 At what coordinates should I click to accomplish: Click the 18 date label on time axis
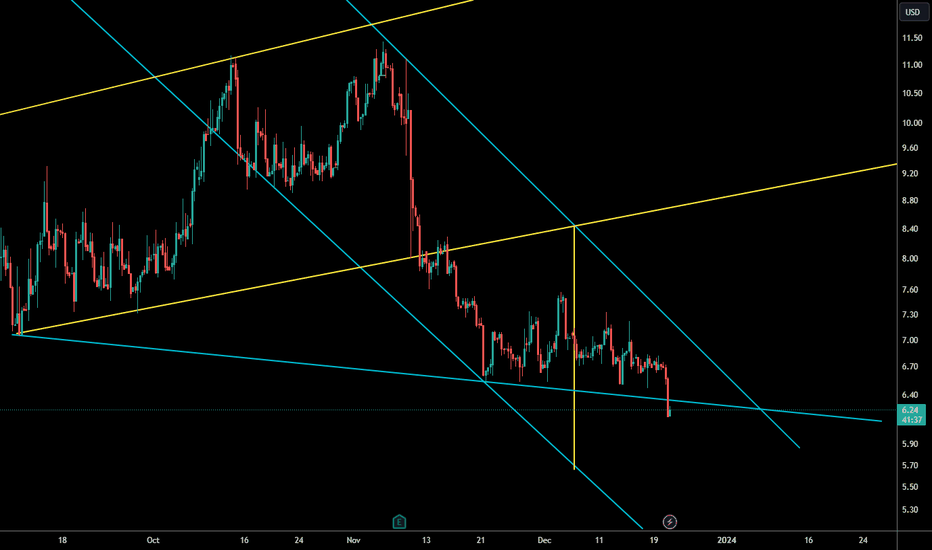tap(62, 540)
